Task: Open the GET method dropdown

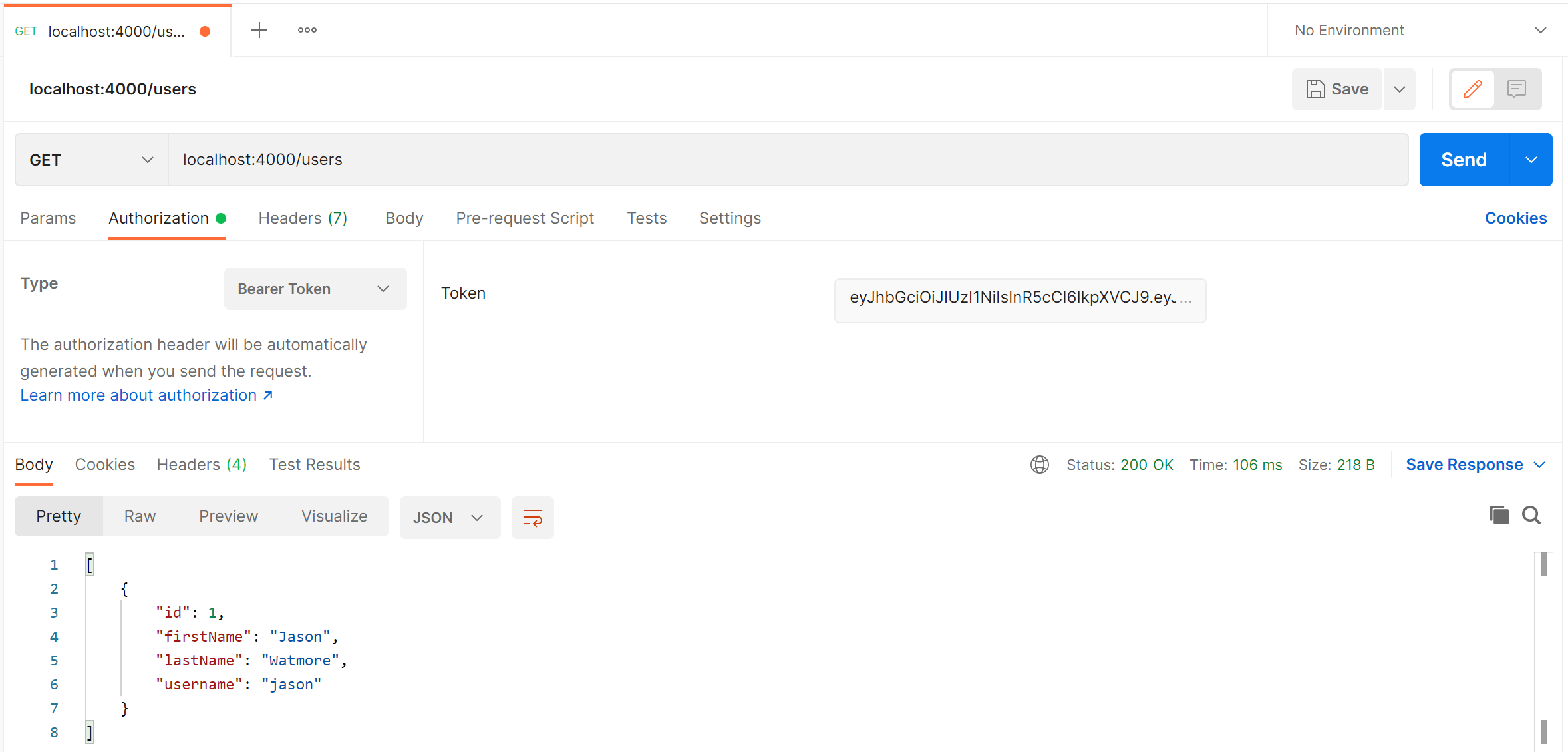Action: [91, 160]
